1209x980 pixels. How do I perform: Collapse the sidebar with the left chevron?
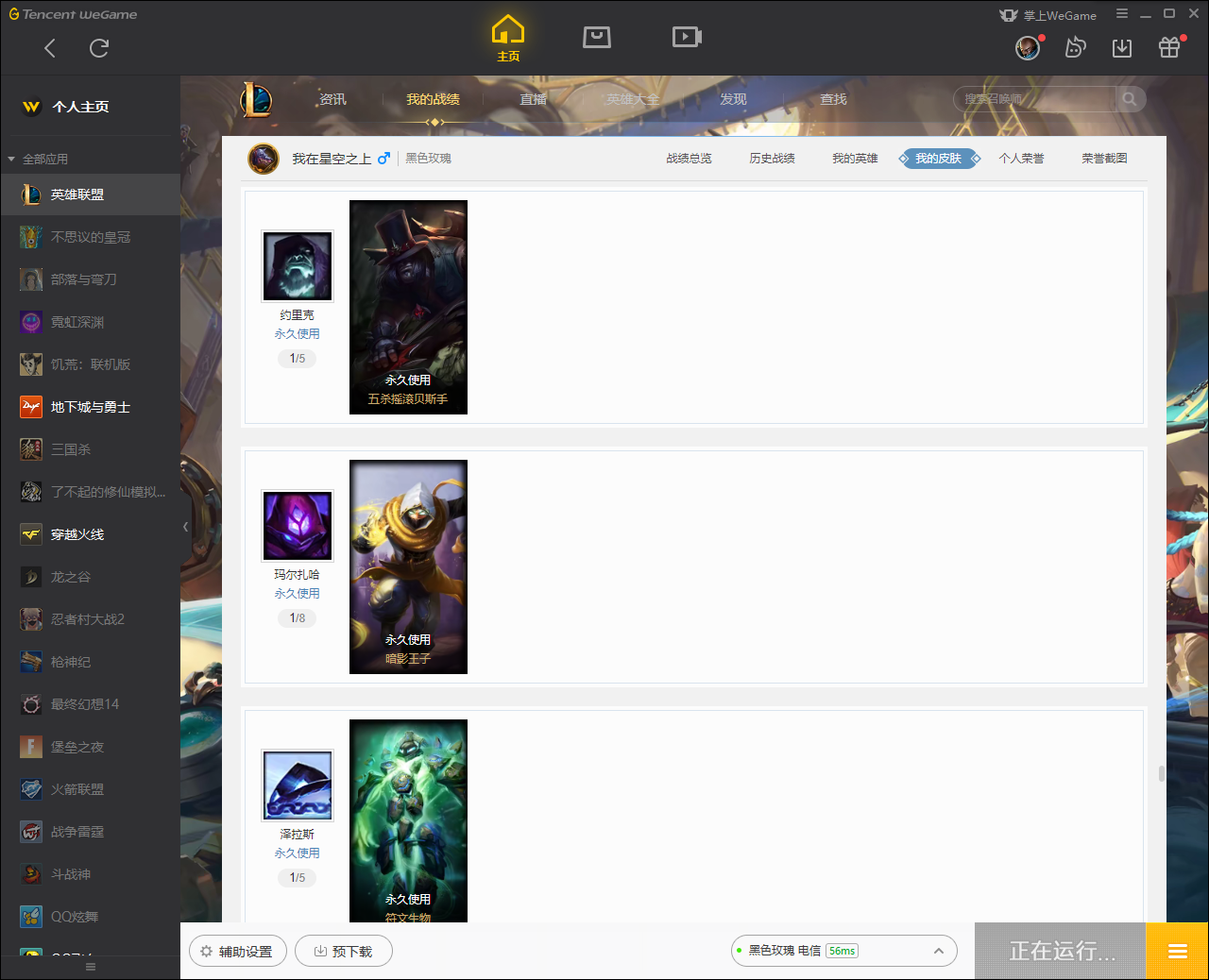pyautogui.click(x=185, y=527)
